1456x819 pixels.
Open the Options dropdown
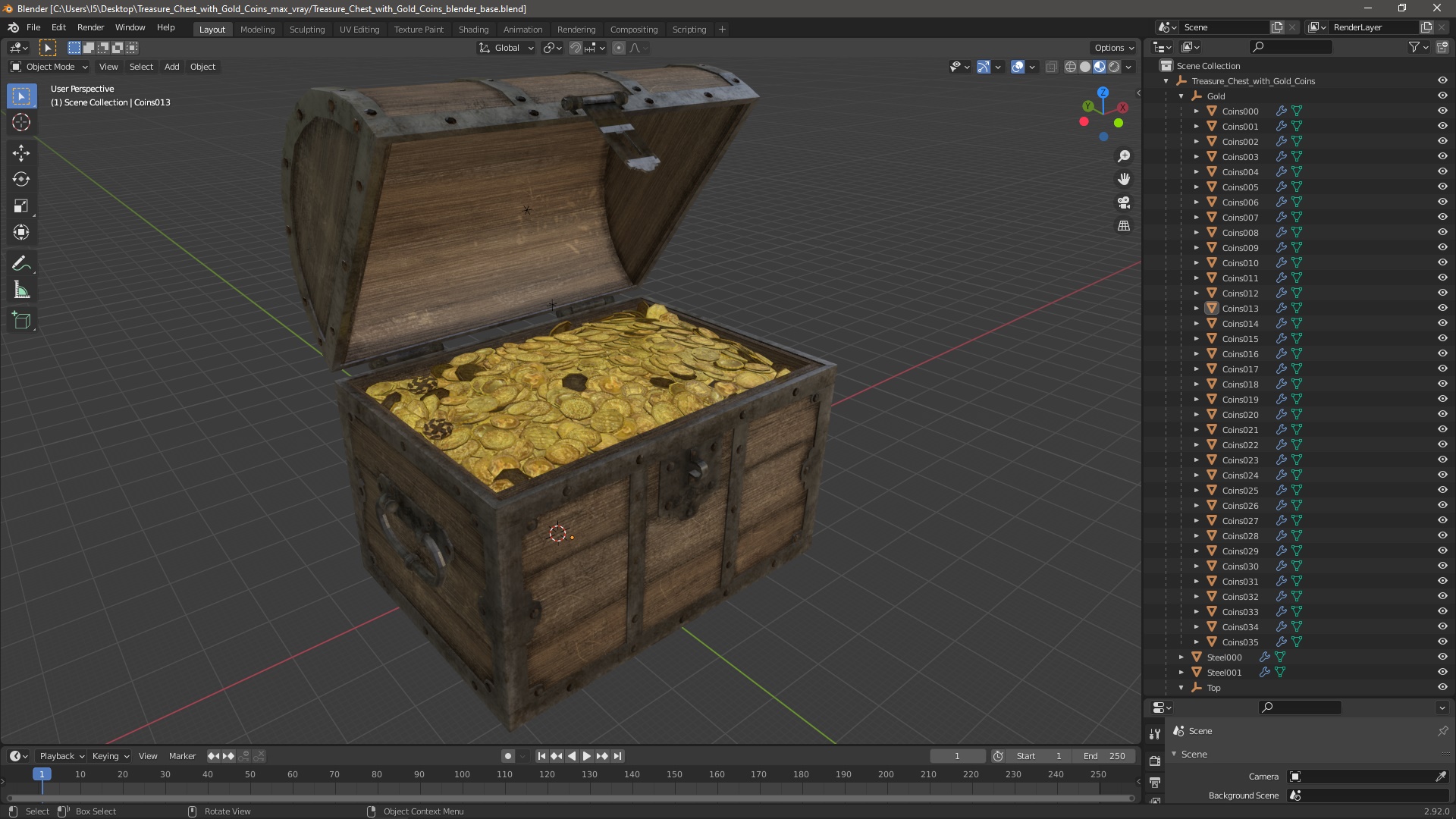click(1114, 48)
